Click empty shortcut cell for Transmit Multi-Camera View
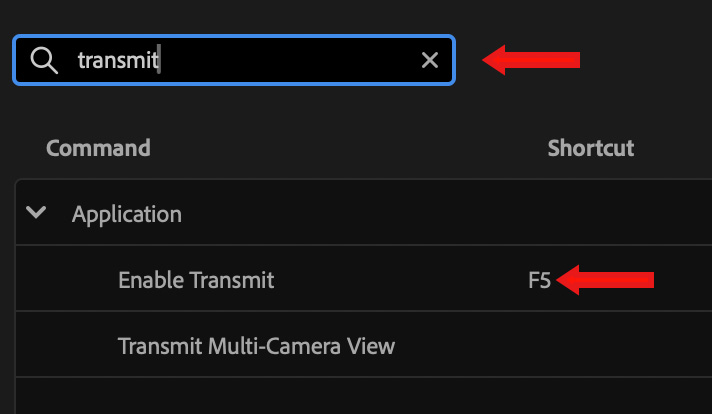 coord(590,347)
